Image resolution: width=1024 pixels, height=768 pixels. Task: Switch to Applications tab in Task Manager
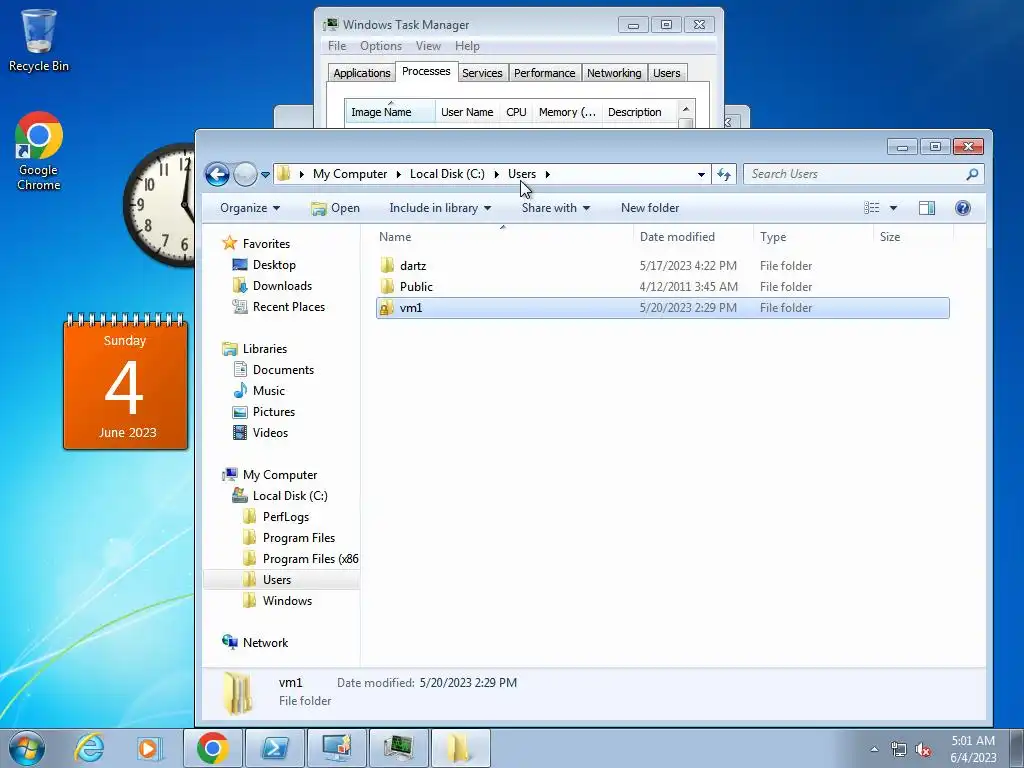coord(361,73)
